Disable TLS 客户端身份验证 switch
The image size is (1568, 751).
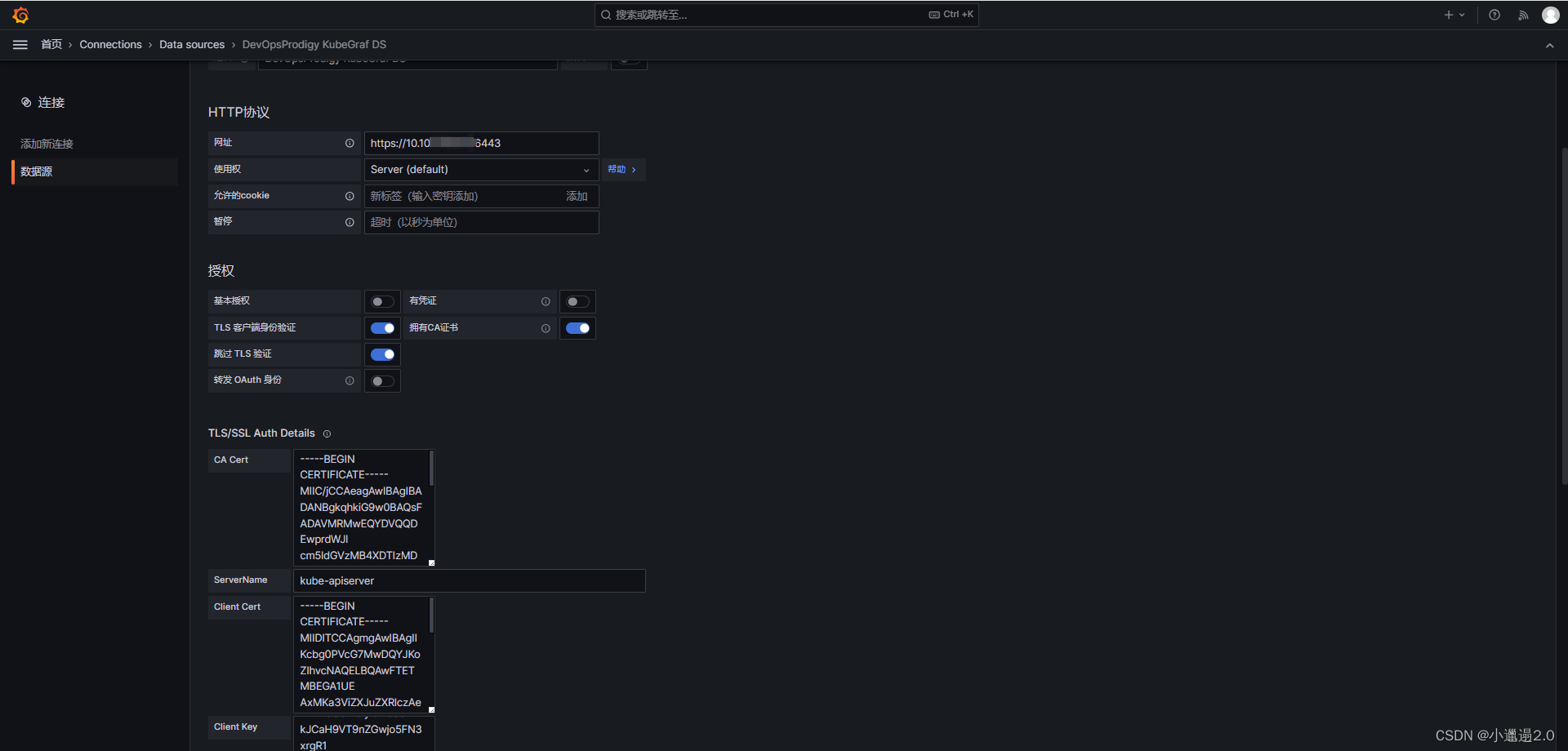point(382,328)
